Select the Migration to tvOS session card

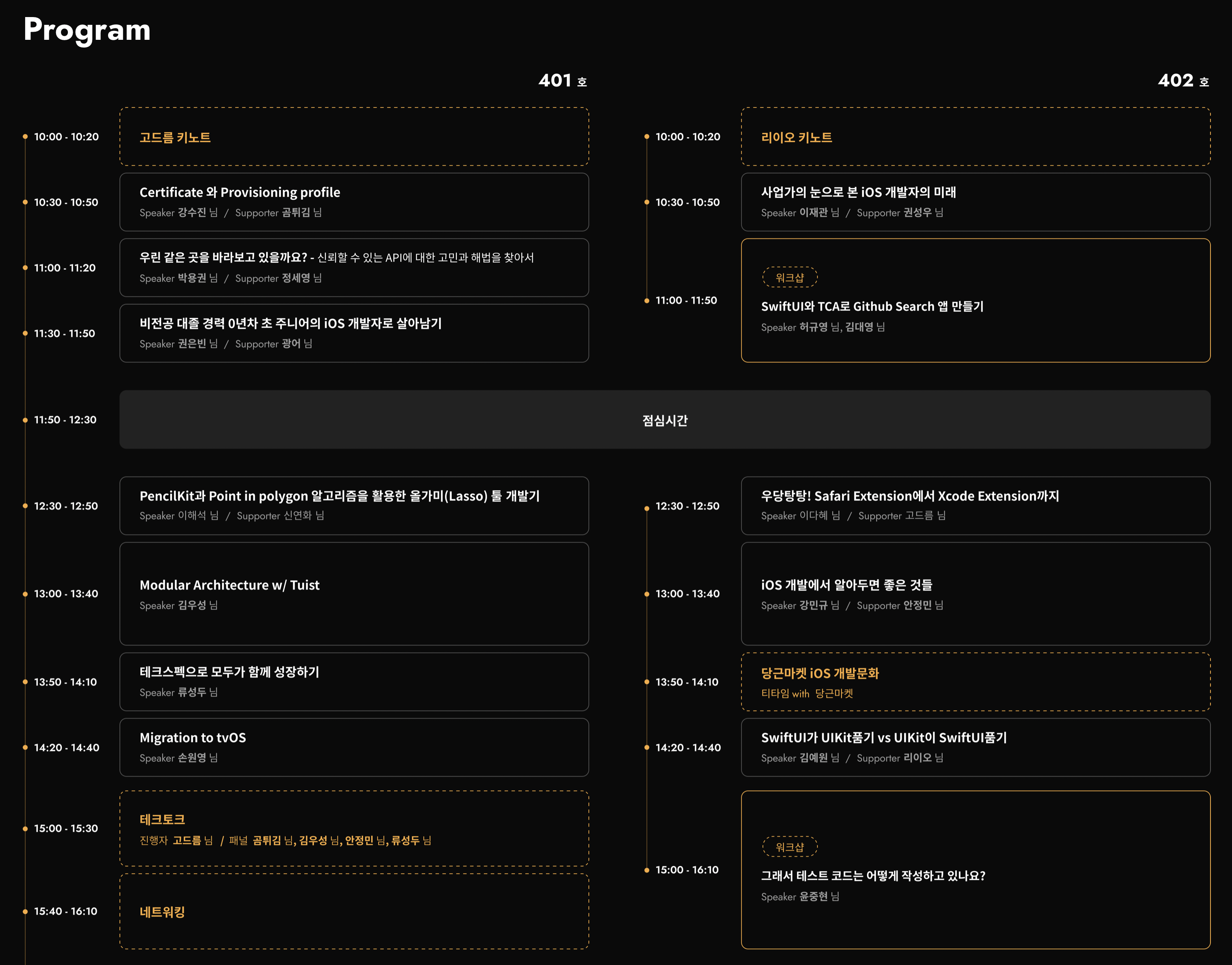pos(354,747)
